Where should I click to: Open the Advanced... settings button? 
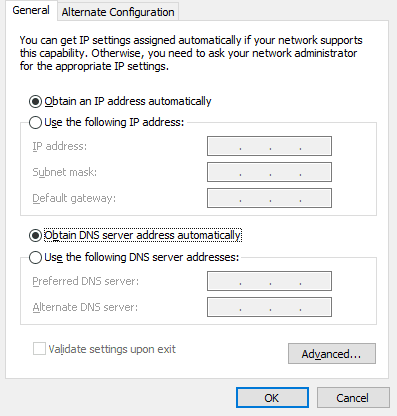tap(332, 354)
